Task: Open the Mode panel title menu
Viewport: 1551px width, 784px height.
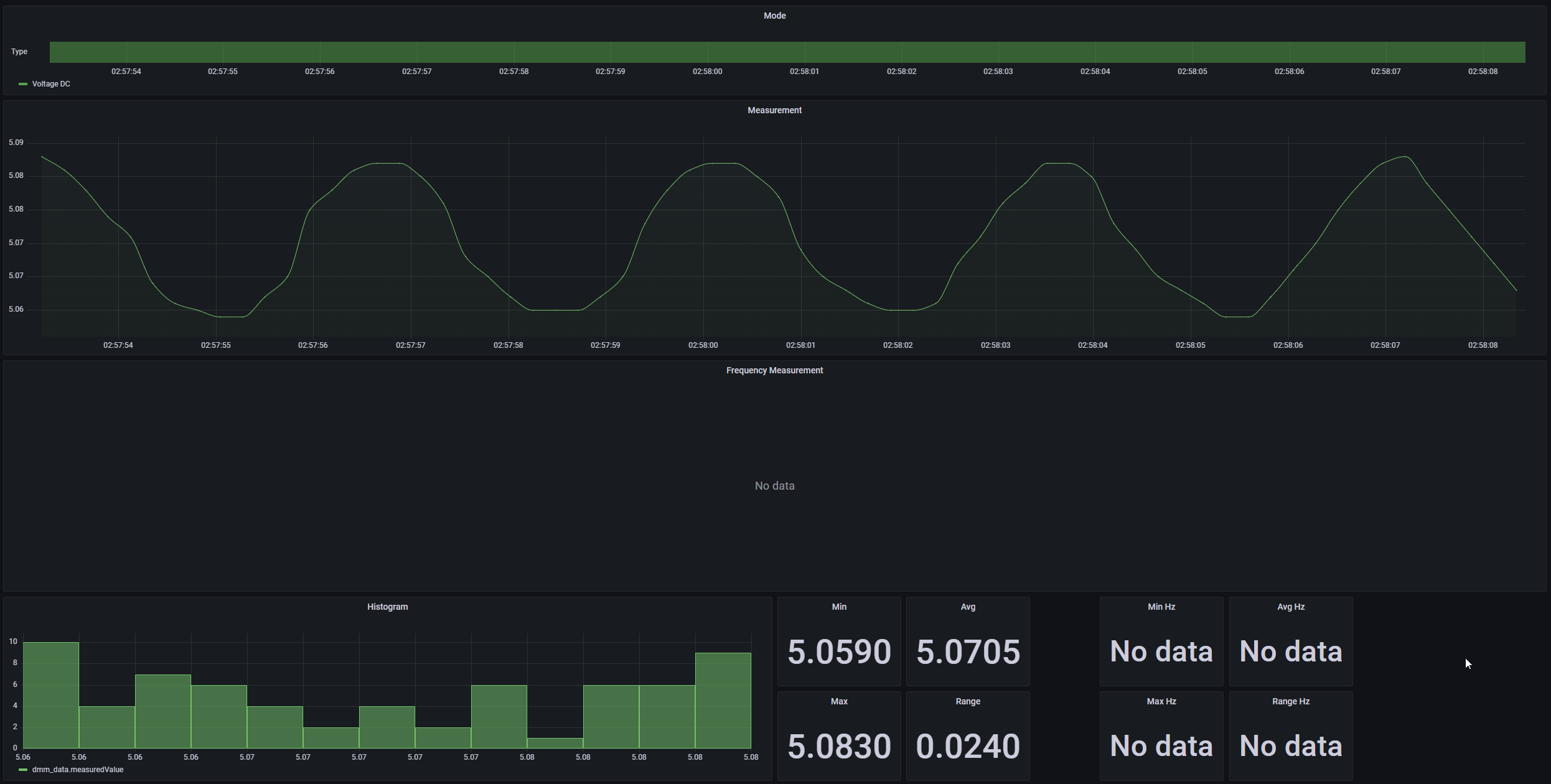Action: (774, 16)
